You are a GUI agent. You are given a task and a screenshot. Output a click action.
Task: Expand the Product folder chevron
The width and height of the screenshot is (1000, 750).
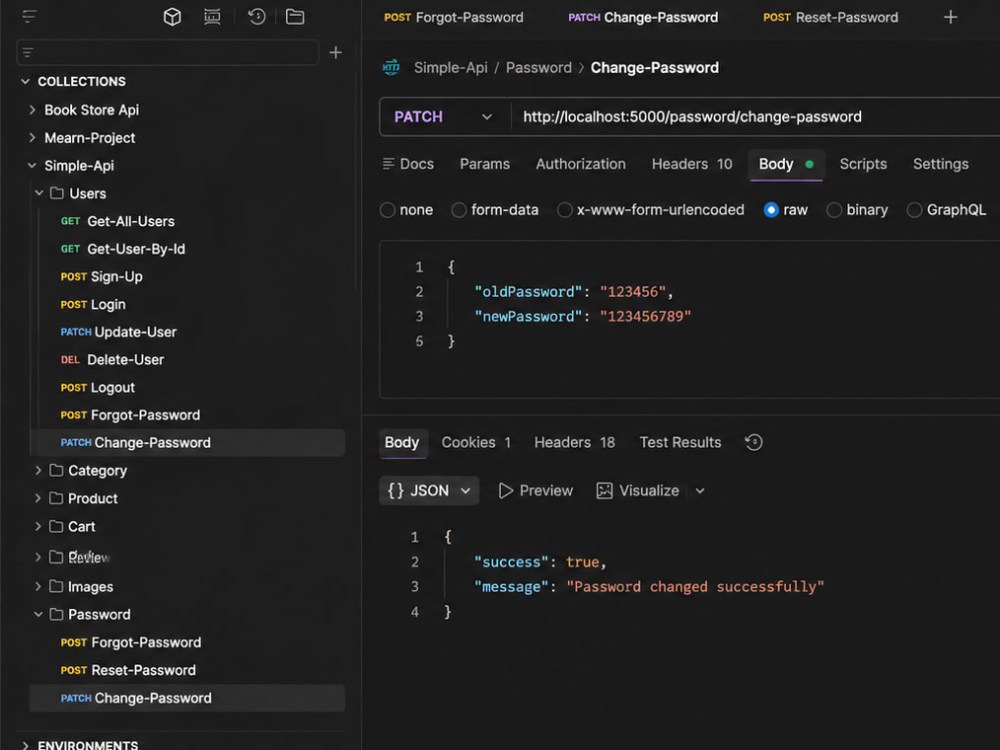click(x=38, y=498)
